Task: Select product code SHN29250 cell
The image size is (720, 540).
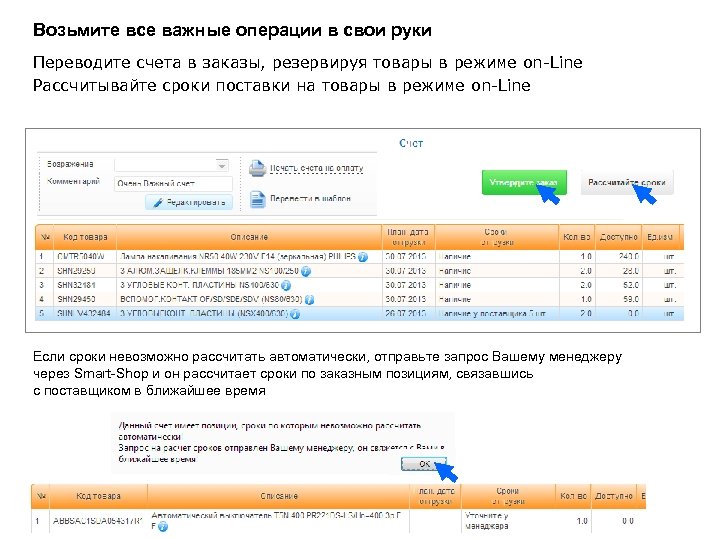Action: pyautogui.click(x=76, y=271)
